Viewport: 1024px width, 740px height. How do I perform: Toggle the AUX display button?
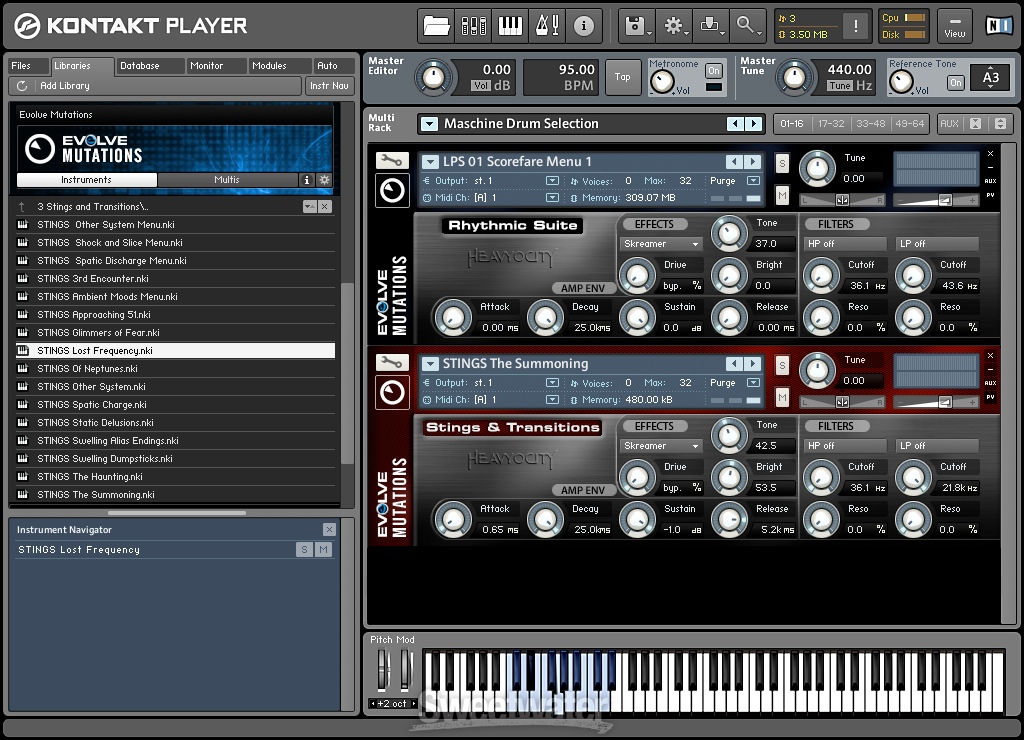949,123
